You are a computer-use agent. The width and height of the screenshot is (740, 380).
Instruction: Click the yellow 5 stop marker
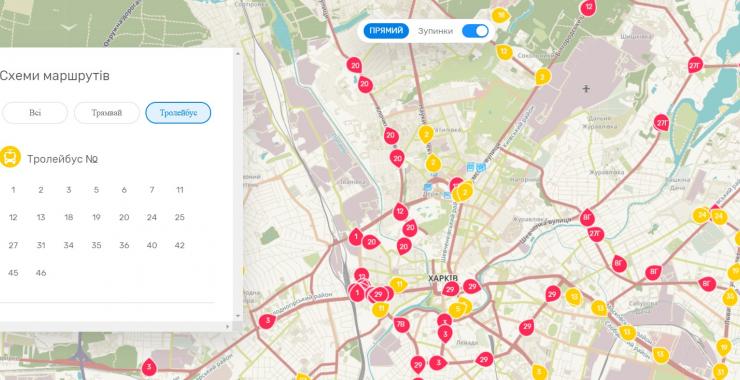point(457,310)
